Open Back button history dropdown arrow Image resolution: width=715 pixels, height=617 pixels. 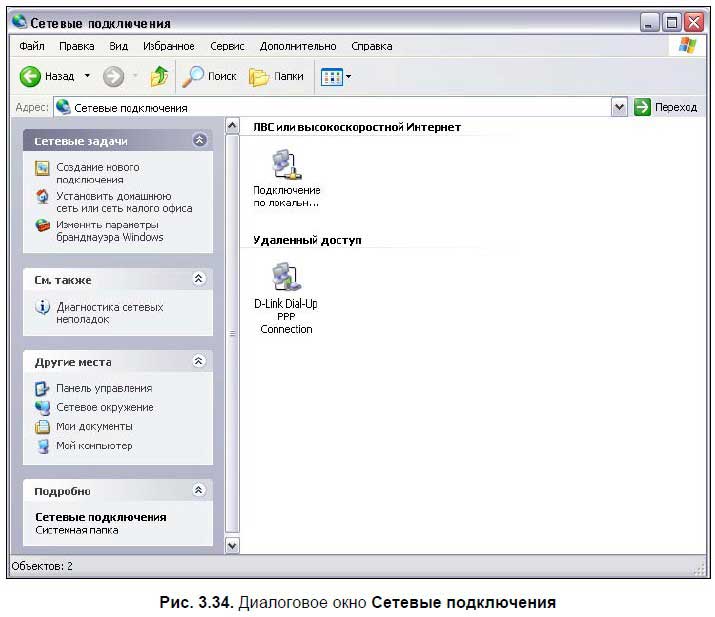pyautogui.click(x=87, y=76)
